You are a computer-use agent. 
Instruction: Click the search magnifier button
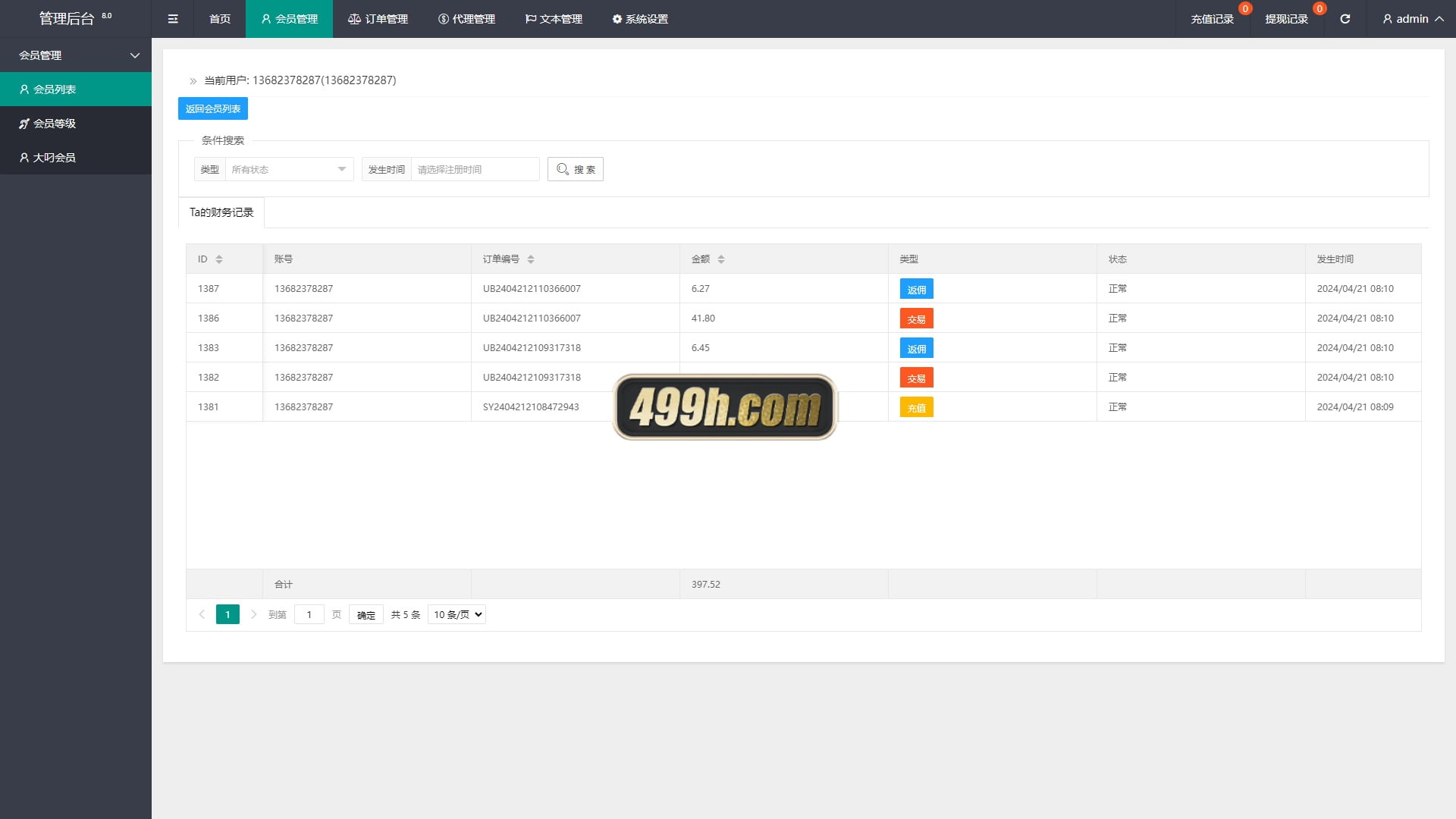tap(576, 169)
